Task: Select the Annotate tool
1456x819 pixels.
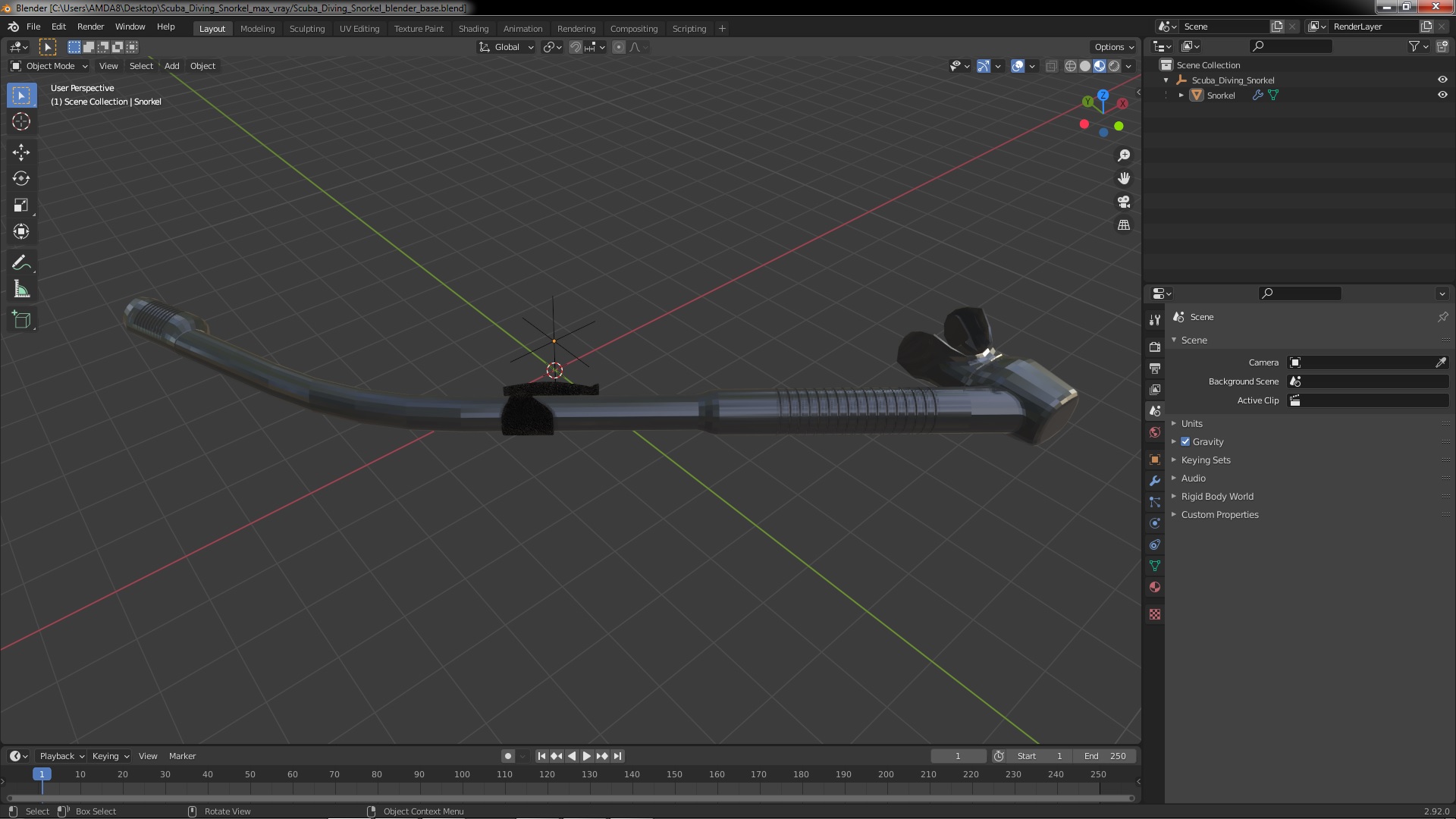Action: click(x=21, y=263)
